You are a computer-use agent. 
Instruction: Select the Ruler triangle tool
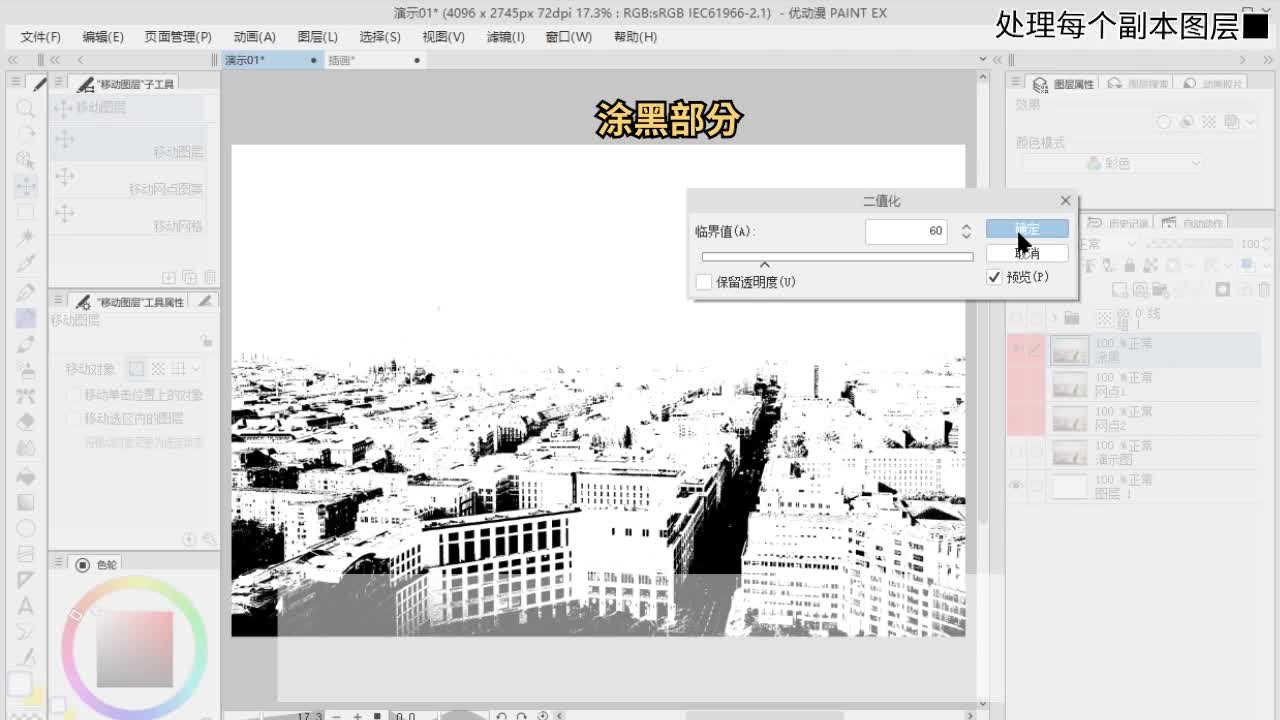(26, 580)
